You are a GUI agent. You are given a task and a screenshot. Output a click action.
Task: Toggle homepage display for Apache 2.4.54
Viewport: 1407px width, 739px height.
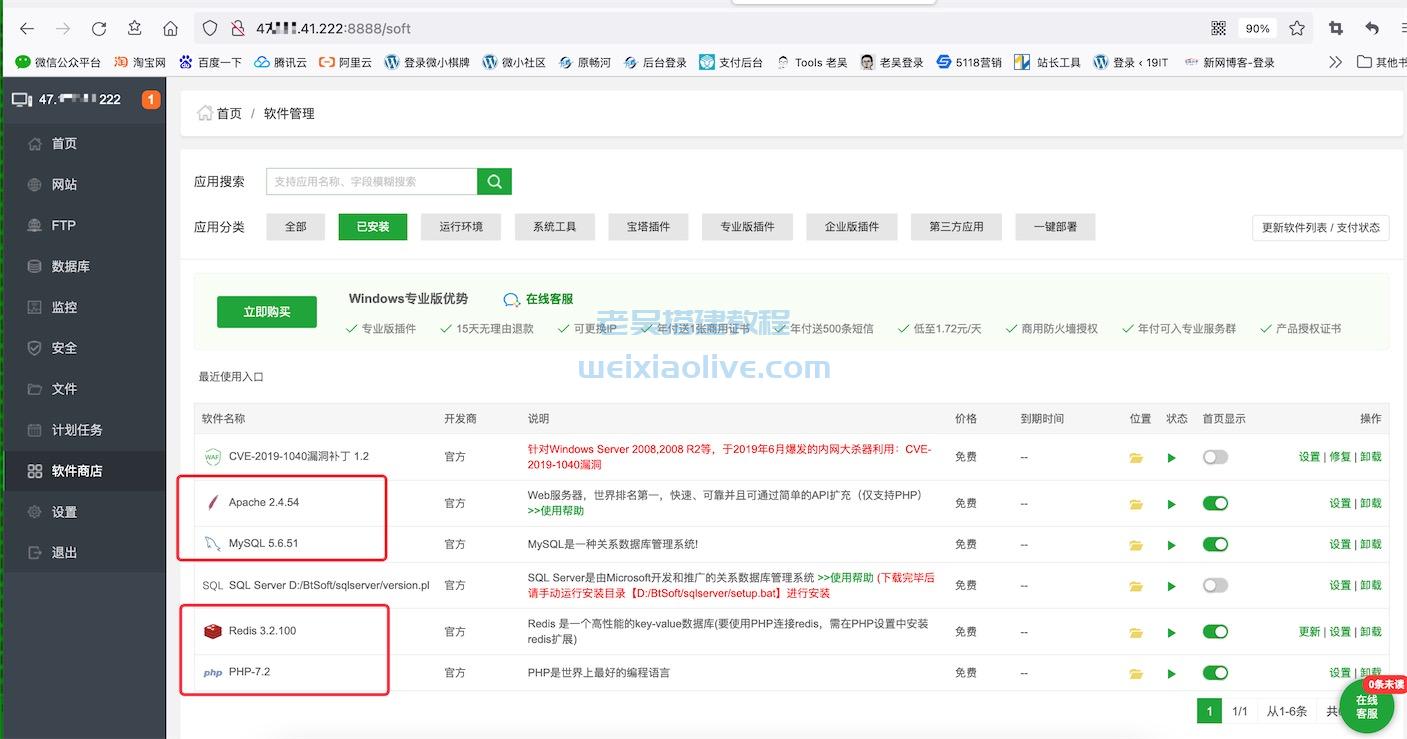point(1215,503)
